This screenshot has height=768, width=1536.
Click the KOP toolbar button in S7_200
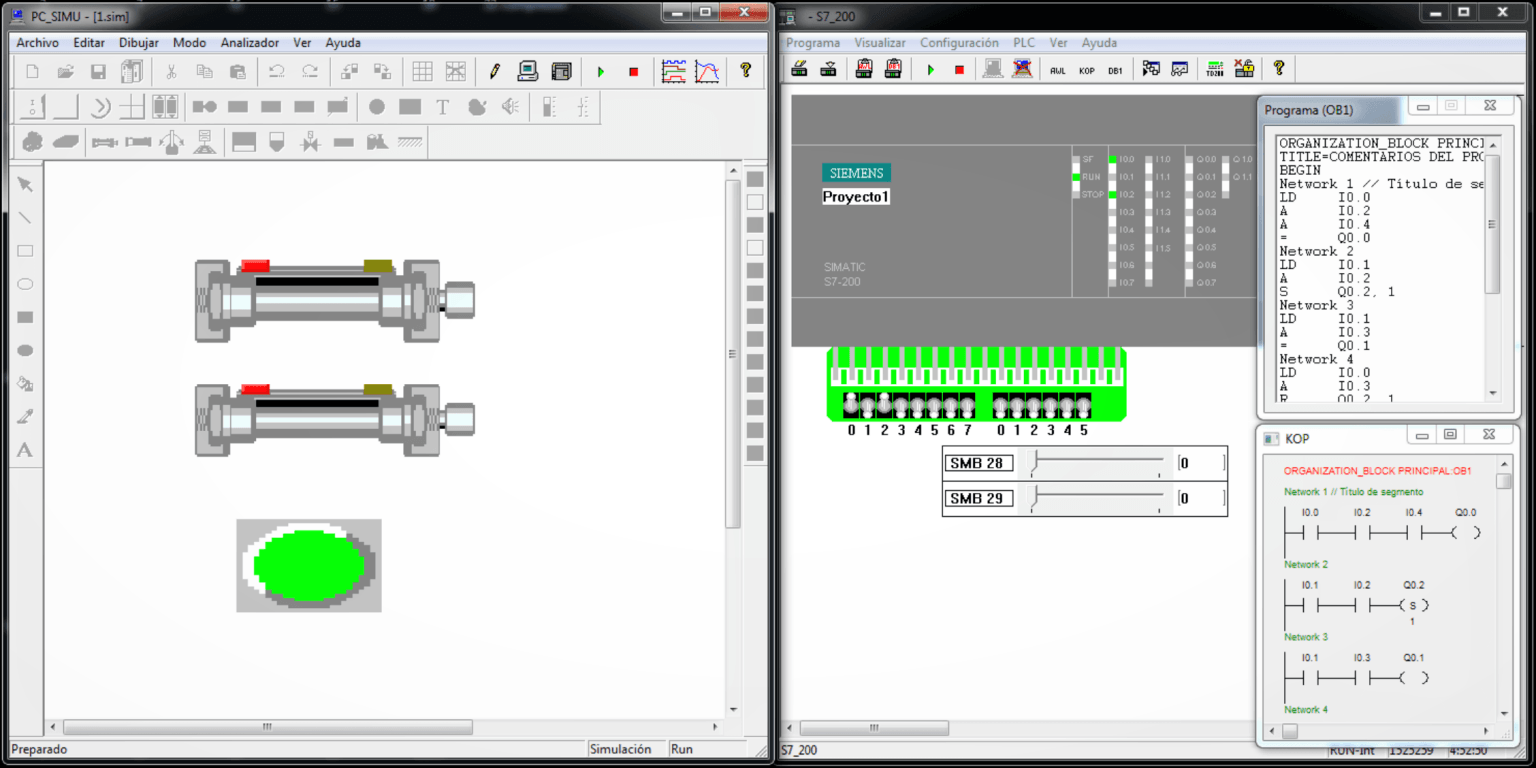point(1087,70)
